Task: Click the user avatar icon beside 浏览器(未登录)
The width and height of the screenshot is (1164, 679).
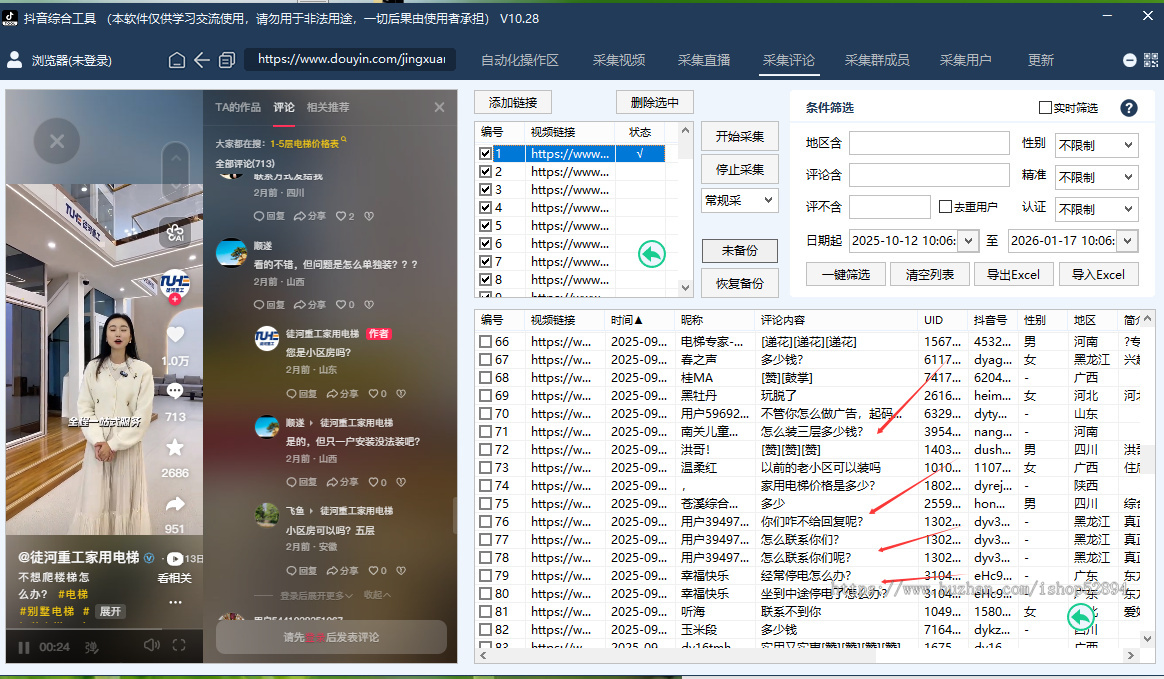Action: [x=14, y=59]
